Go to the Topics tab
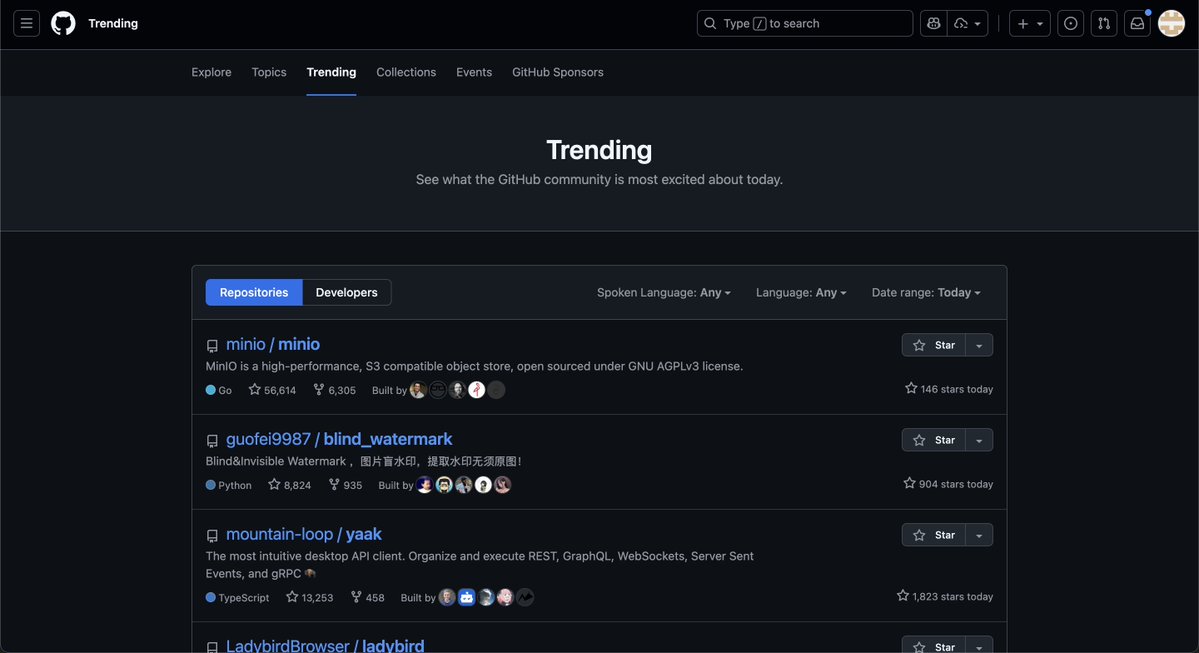This screenshot has width=1199, height=653. tap(269, 72)
